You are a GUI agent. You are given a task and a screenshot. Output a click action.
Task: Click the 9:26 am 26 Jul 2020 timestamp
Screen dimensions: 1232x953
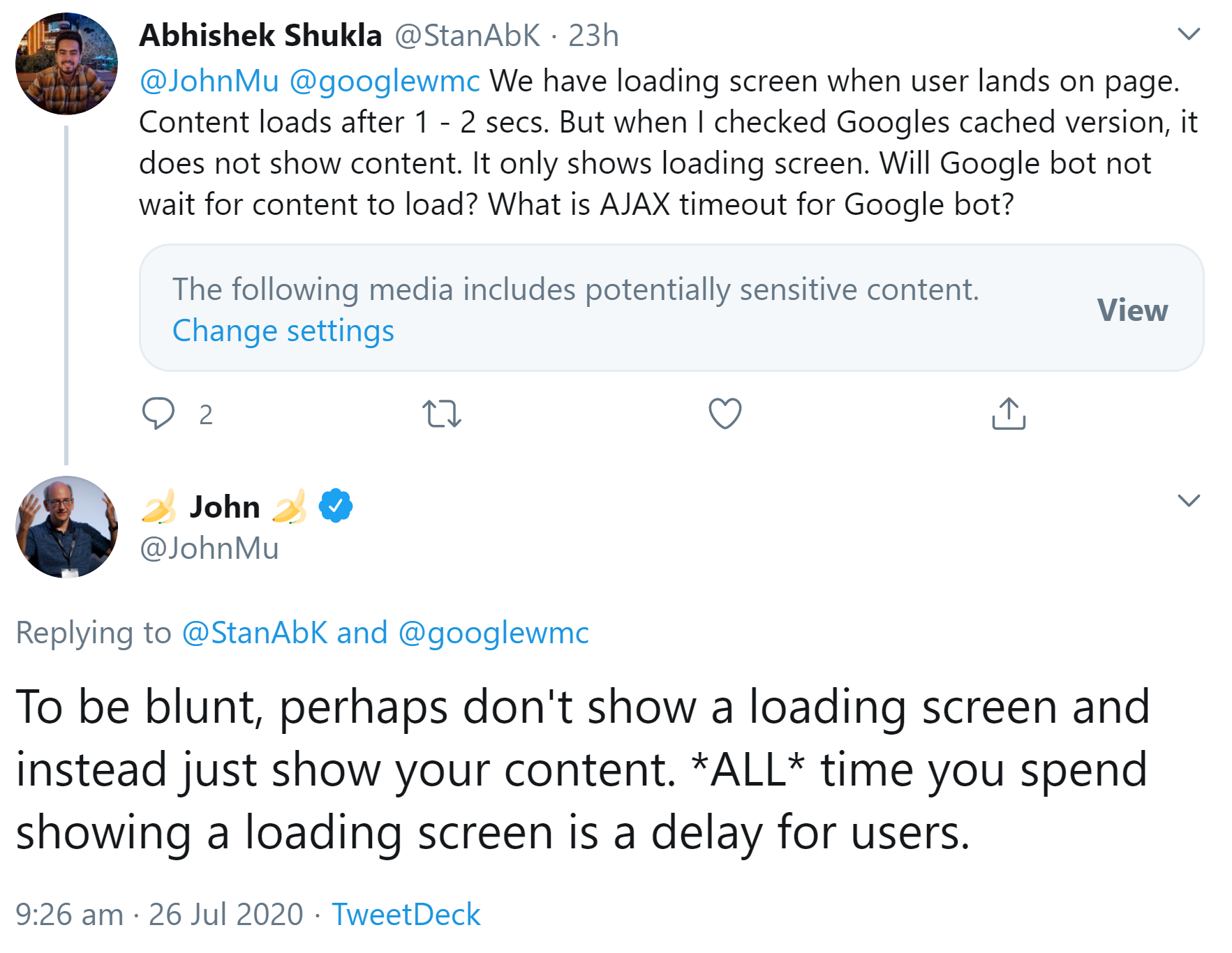tap(159, 914)
